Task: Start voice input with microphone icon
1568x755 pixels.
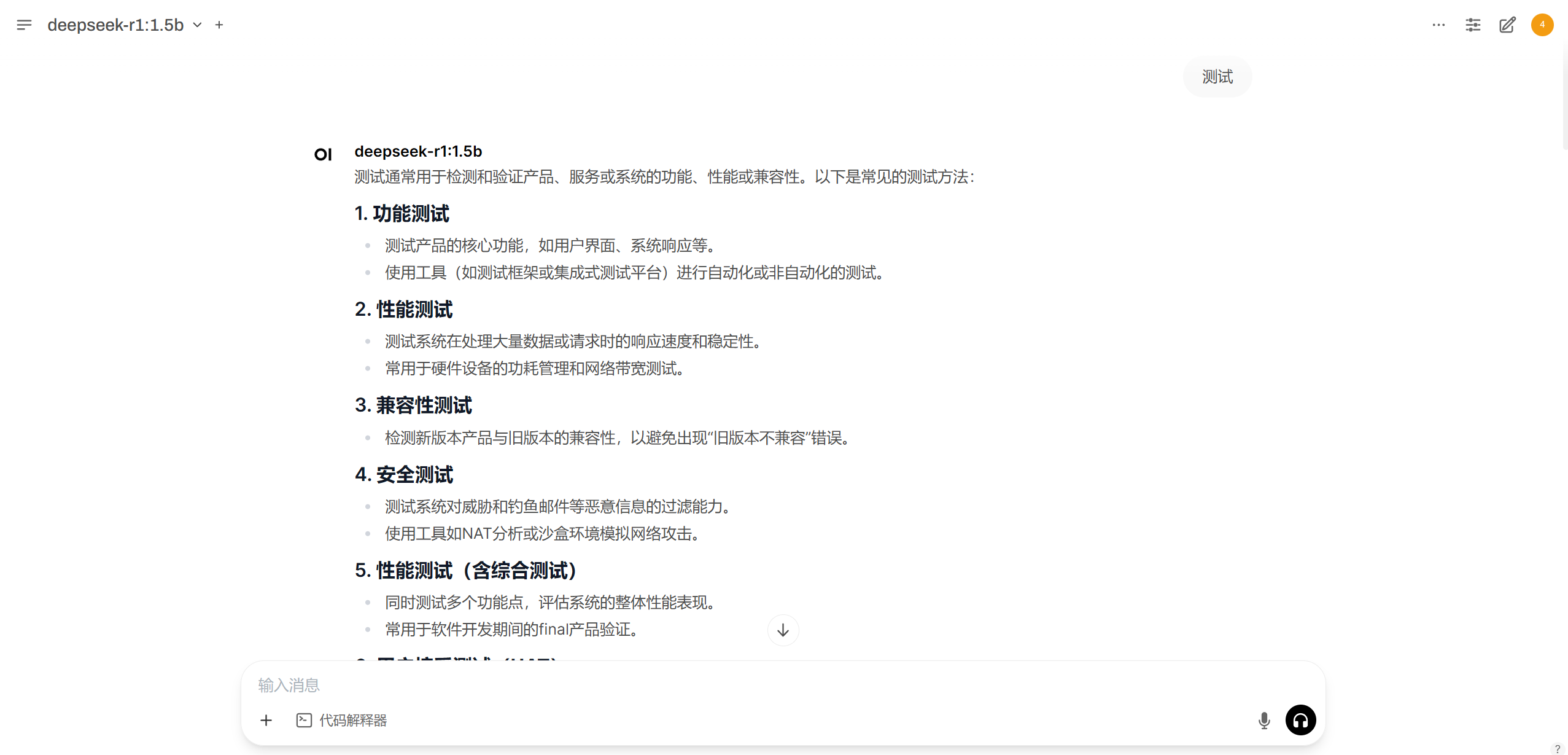Action: point(1263,720)
